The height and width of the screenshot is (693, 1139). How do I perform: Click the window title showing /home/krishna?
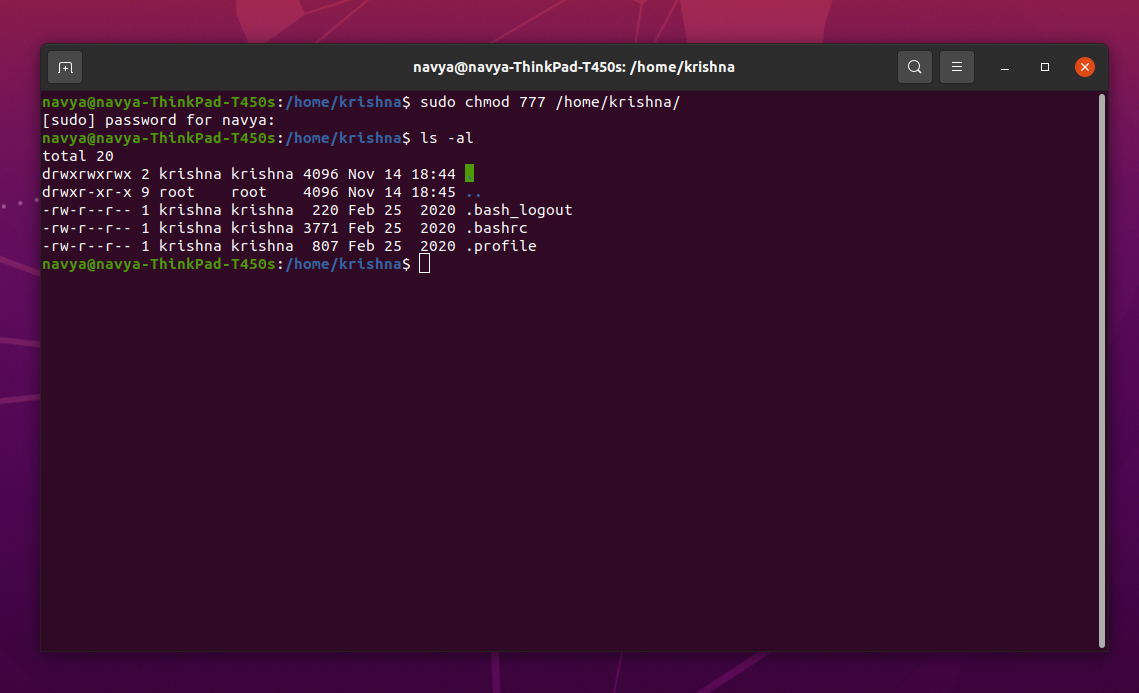tap(574, 66)
